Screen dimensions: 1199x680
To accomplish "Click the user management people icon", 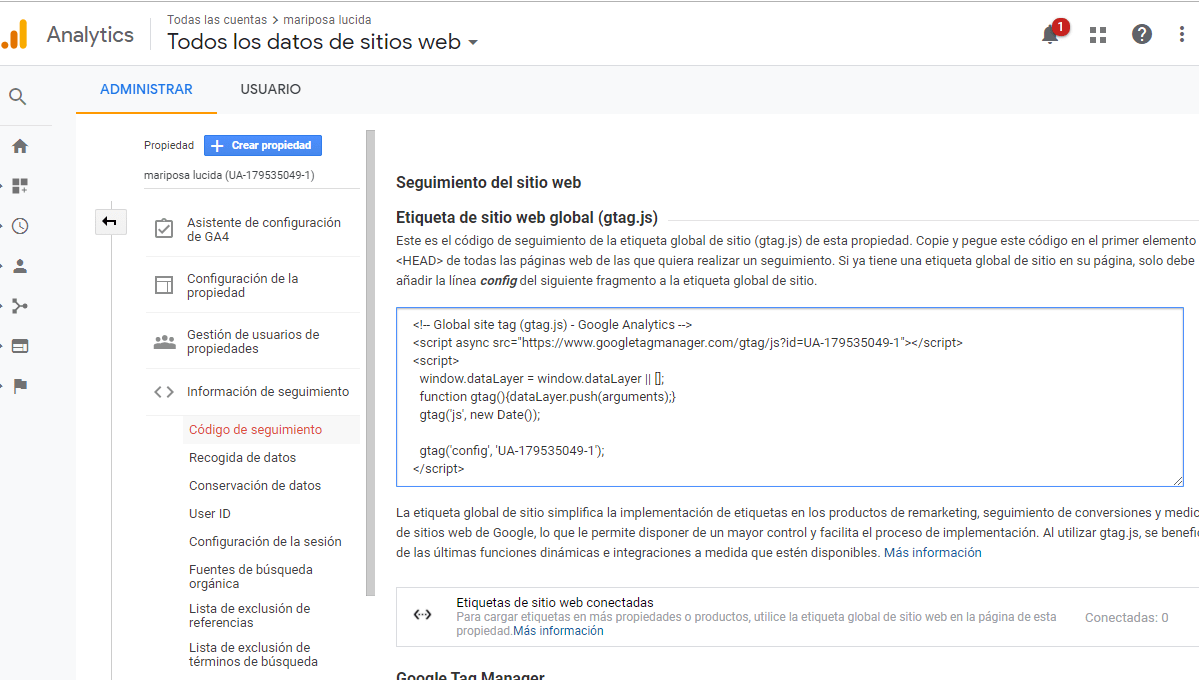I will coord(164,341).
